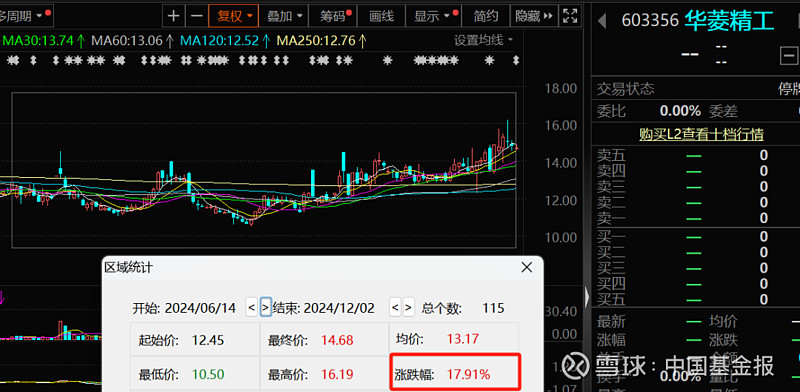Viewport: 800px width, 392px height.
Task: Click the left arrow beside stock code 603356
Action: 603,21
